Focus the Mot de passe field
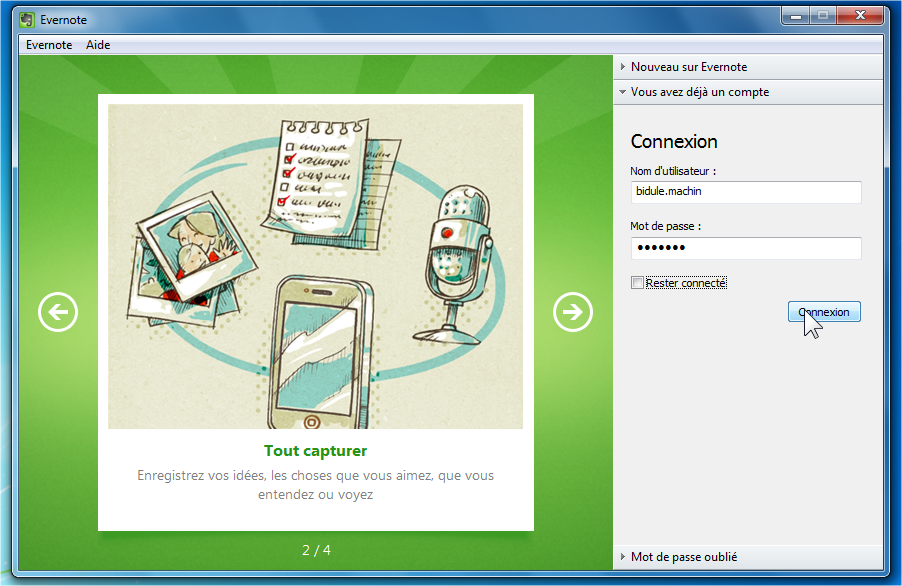This screenshot has width=902, height=586. [x=745, y=248]
